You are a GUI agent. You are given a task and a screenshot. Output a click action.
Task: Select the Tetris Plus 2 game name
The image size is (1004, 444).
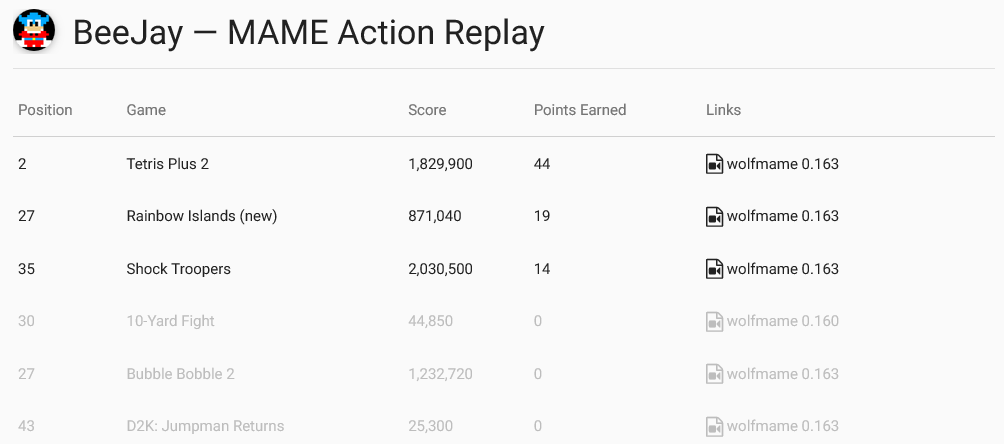(167, 164)
